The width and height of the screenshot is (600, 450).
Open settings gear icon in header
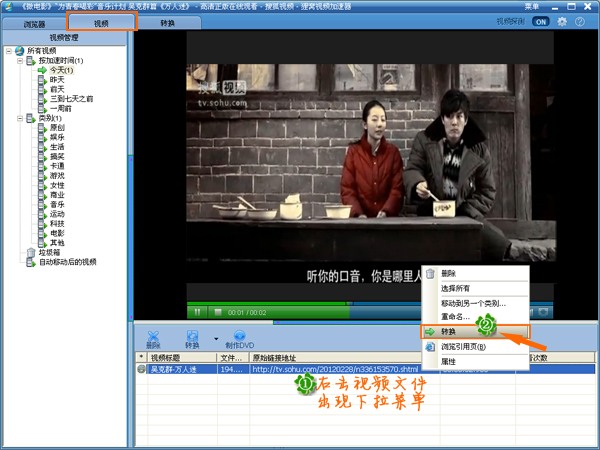[562, 22]
